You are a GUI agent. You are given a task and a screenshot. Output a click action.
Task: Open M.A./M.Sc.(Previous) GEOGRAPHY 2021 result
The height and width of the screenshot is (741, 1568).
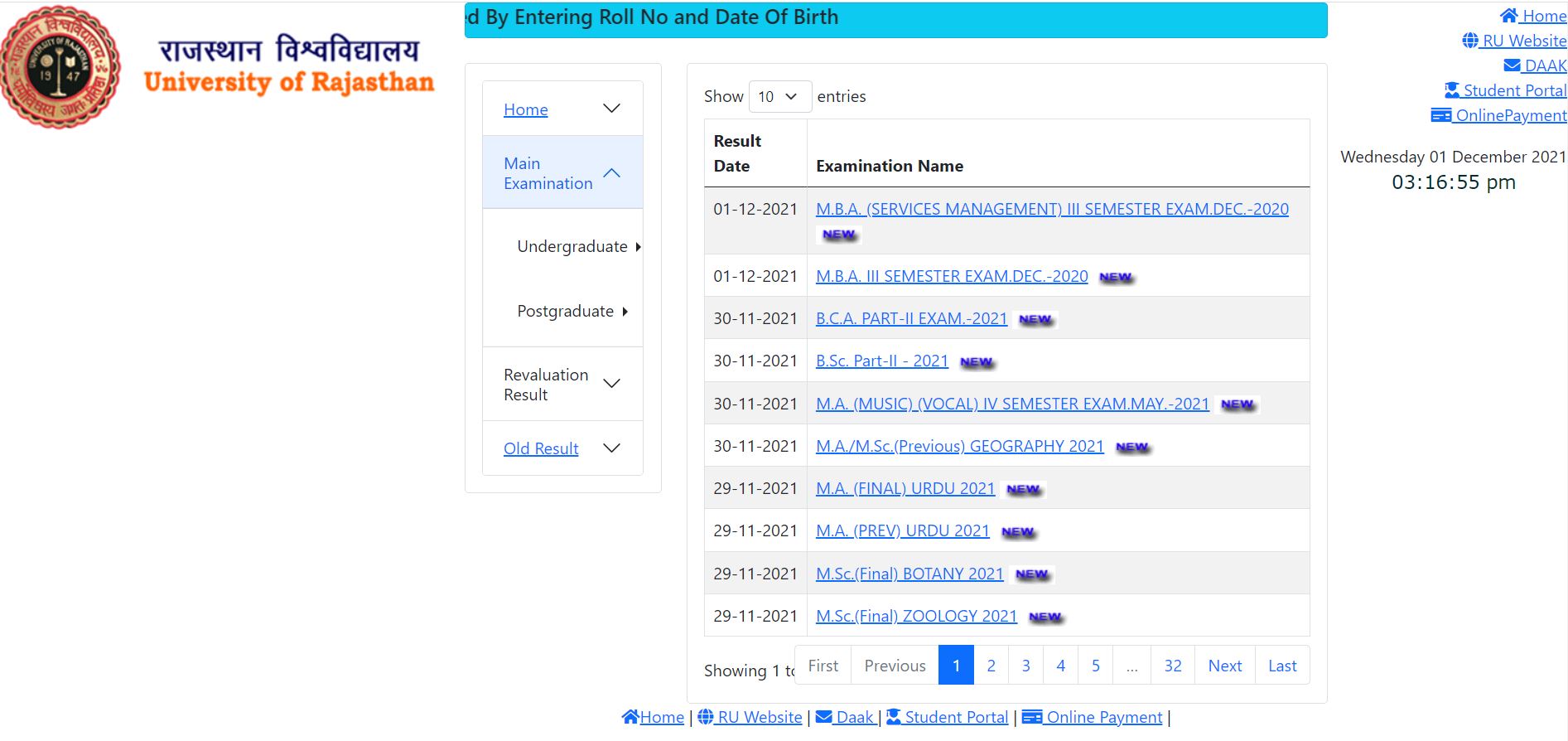point(959,446)
